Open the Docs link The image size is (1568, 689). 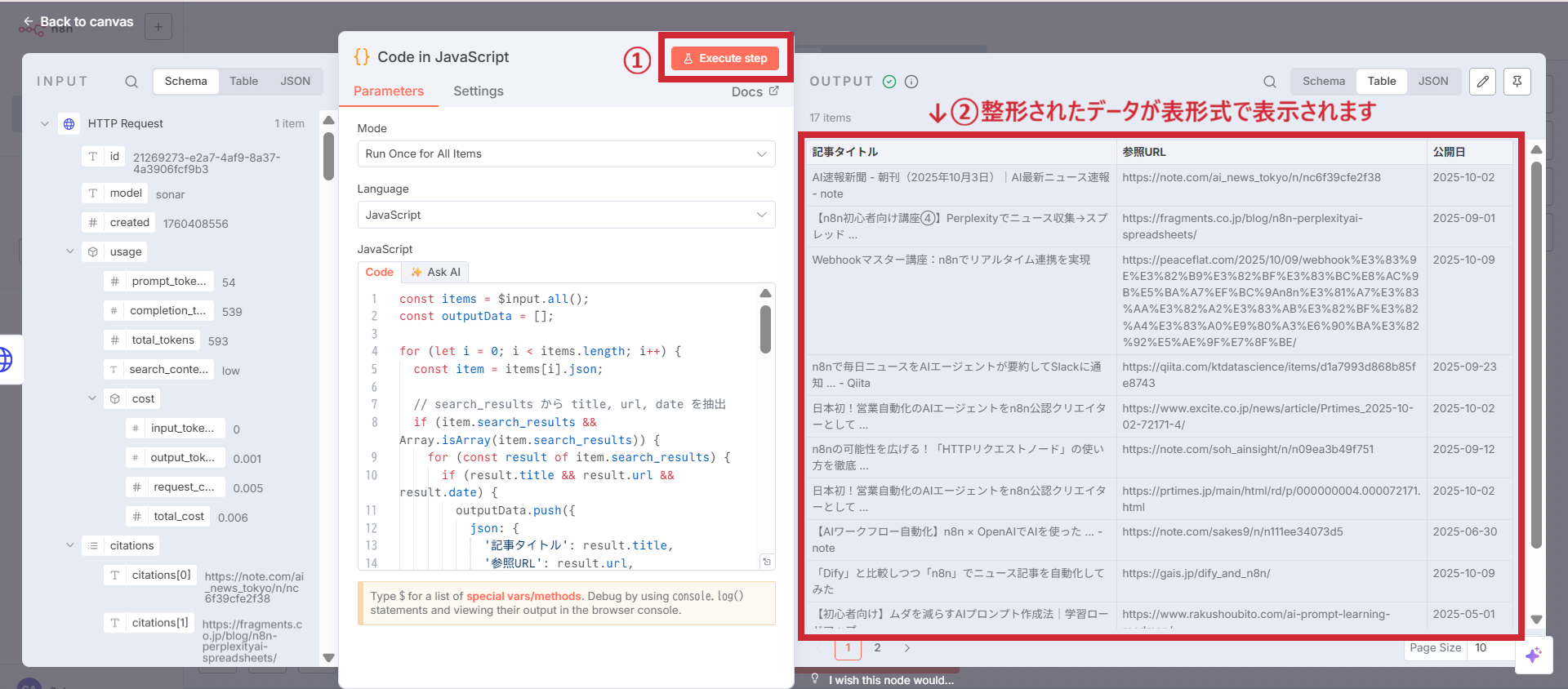(x=755, y=92)
